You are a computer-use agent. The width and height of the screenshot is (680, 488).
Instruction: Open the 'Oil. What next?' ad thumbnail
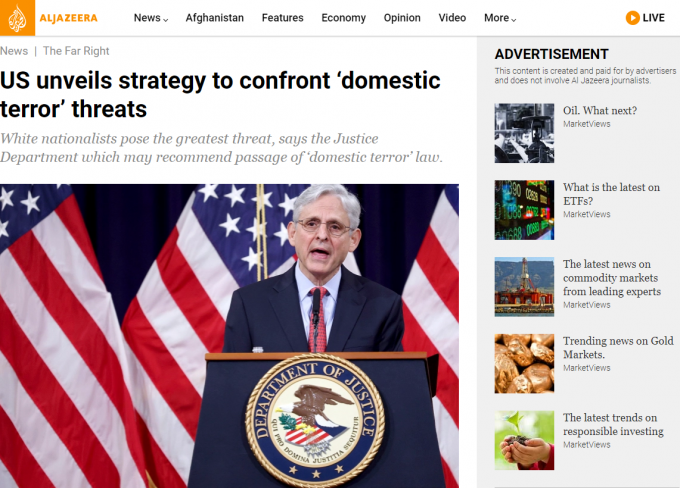click(524, 133)
